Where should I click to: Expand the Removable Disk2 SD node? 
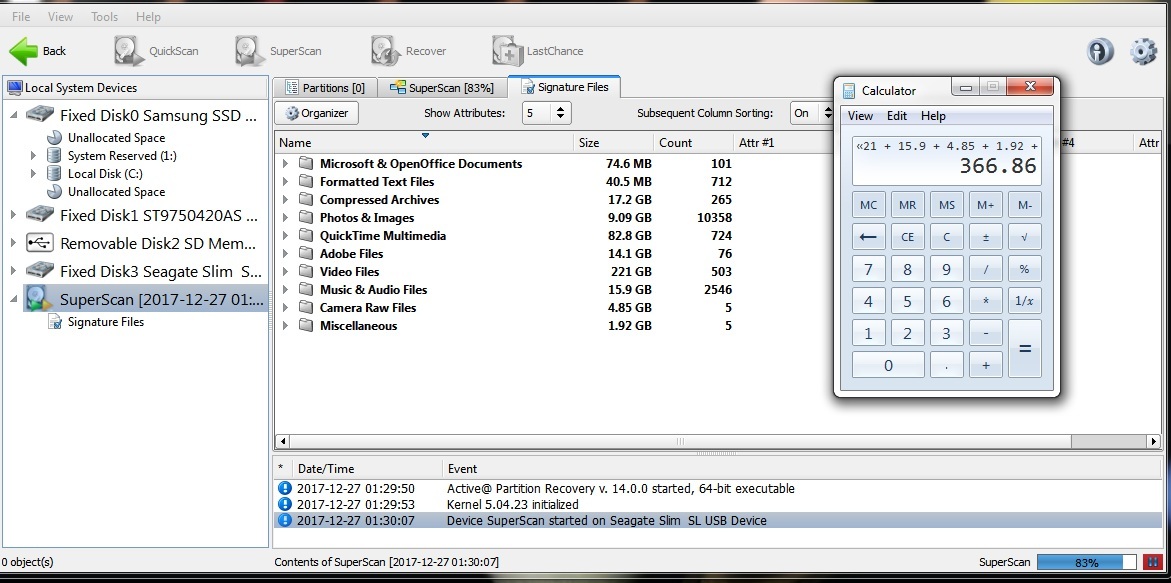13,243
